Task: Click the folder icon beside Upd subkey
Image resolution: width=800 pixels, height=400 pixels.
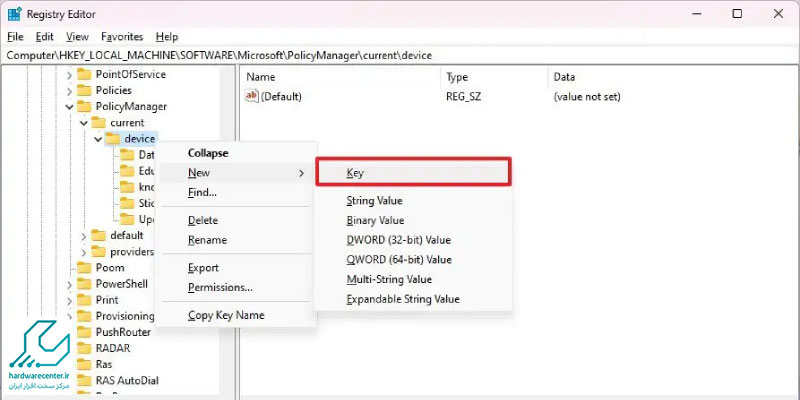Action: (127, 219)
